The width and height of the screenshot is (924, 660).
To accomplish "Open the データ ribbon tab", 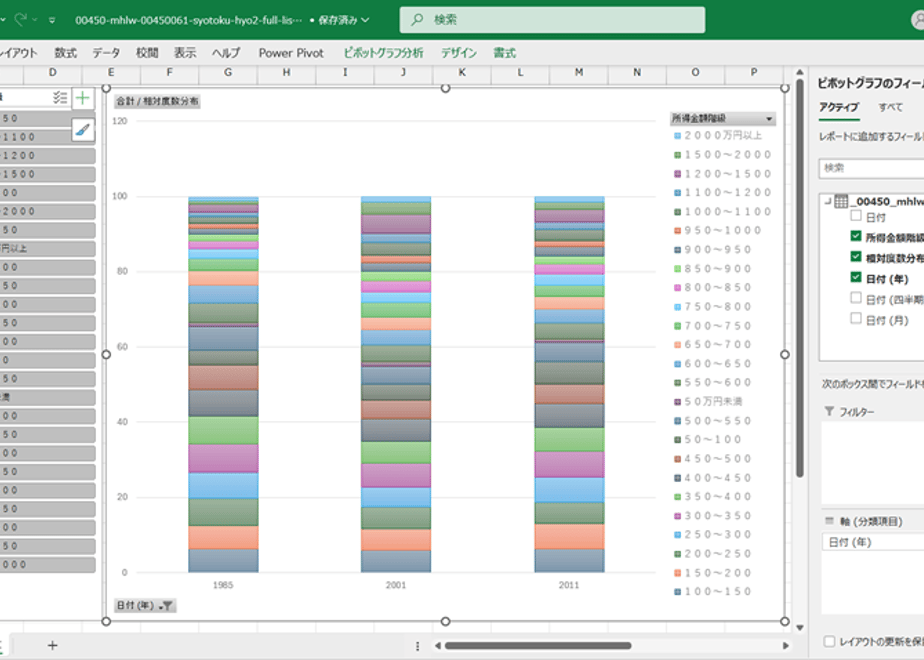I will [x=106, y=53].
